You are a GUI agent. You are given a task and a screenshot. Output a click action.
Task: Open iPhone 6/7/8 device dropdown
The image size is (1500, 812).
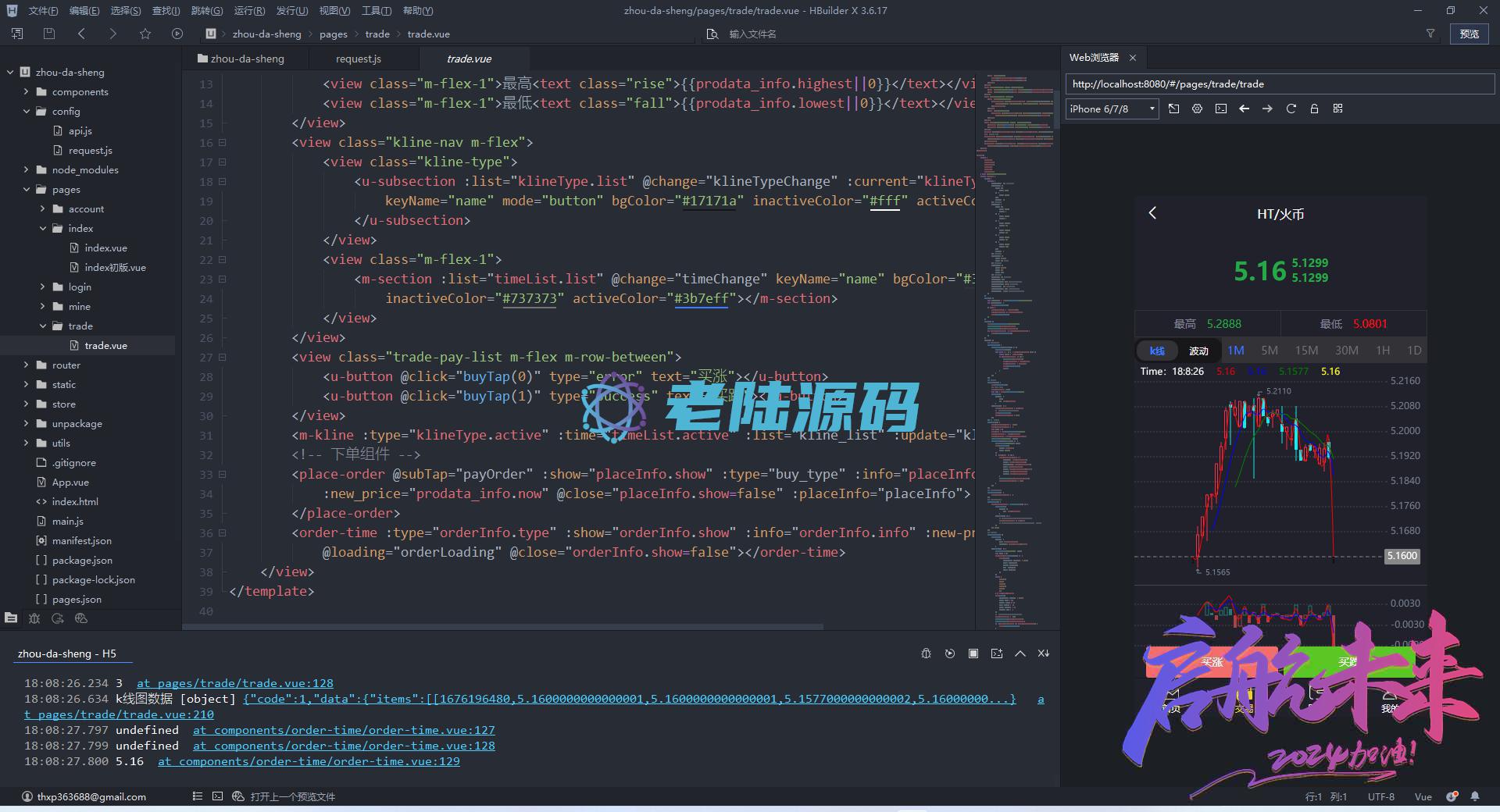[1112, 109]
